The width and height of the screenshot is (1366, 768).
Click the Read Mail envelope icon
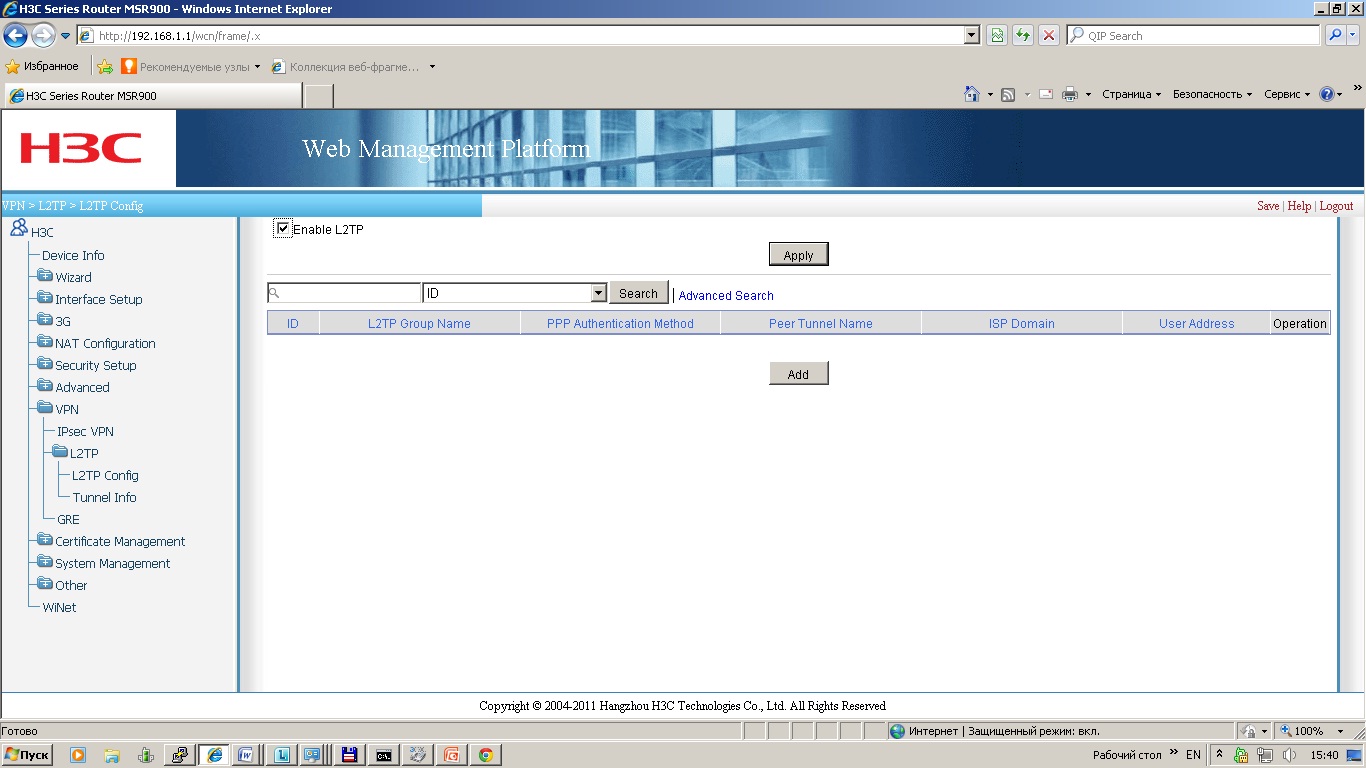[x=1046, y=95]
